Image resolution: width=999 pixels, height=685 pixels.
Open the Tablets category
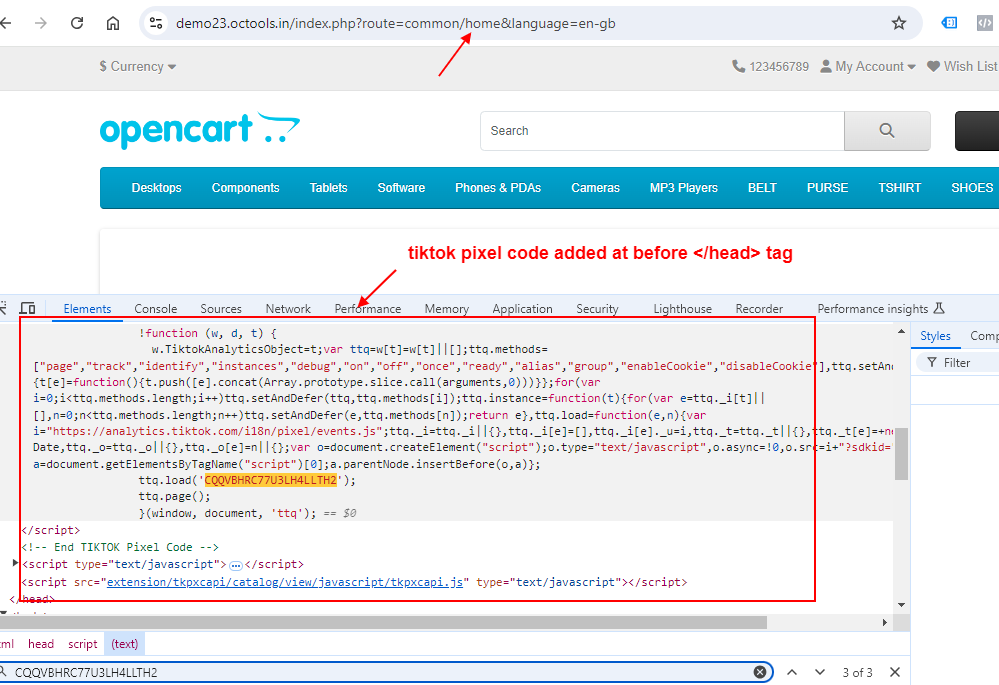coord(329,188)
